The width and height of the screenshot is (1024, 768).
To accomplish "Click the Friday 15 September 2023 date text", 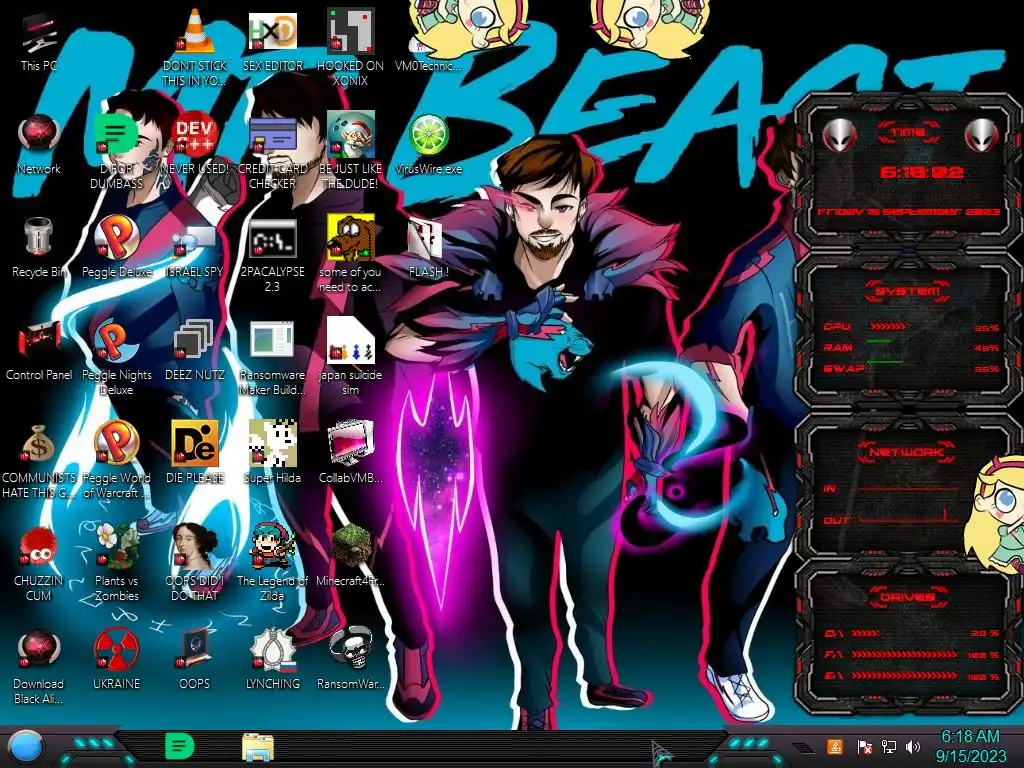I will (x=908, y=212).
